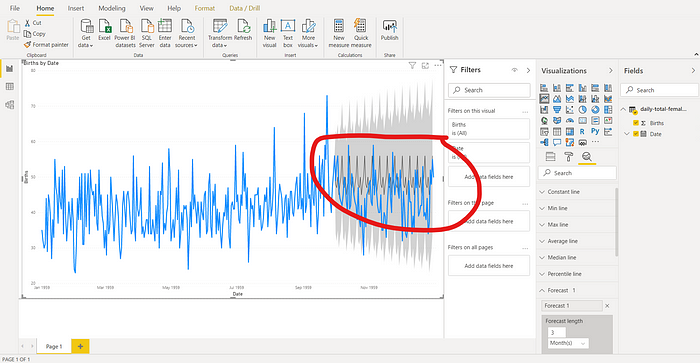Click the Format painter button
The image size is (700, 363).
(46, 45)
